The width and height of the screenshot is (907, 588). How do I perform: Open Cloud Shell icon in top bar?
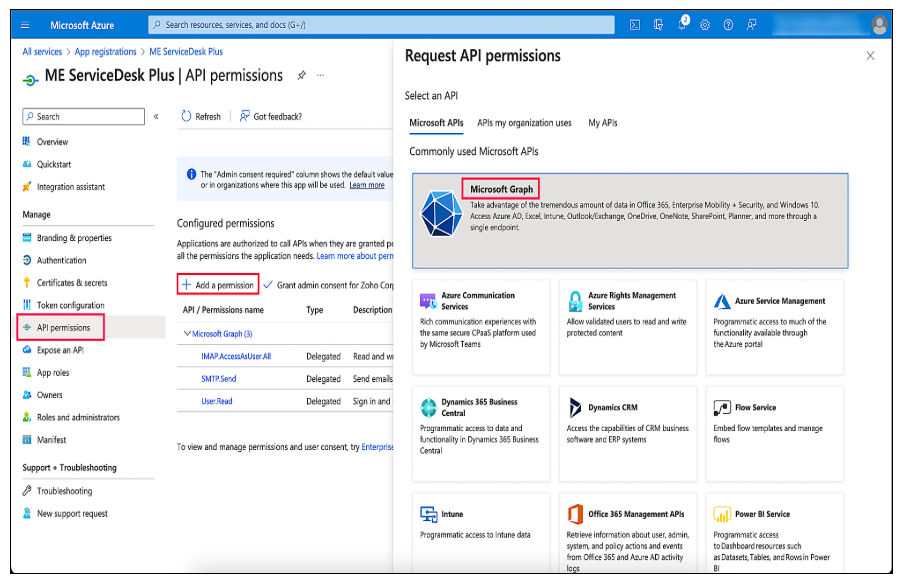point(635,24)
